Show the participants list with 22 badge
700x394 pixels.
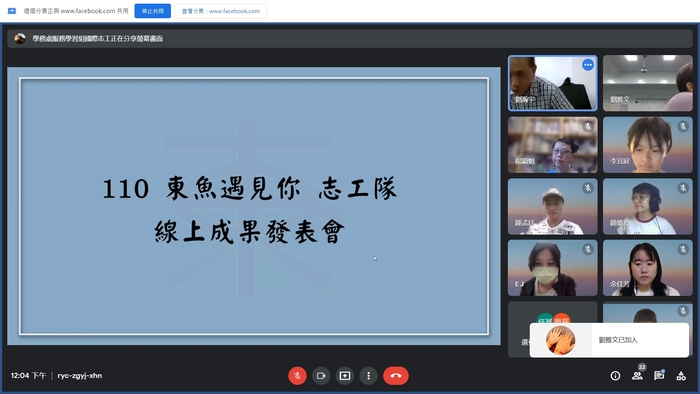coord(638,375)
